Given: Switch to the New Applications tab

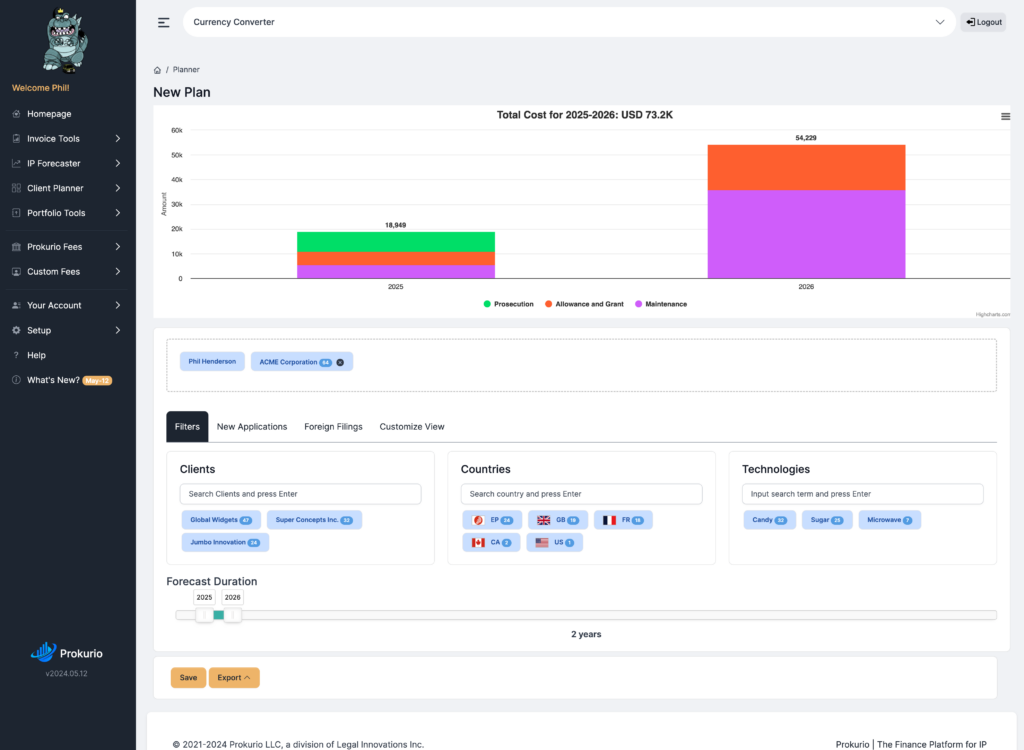Looking at the screenshot, I should point(252,427).
